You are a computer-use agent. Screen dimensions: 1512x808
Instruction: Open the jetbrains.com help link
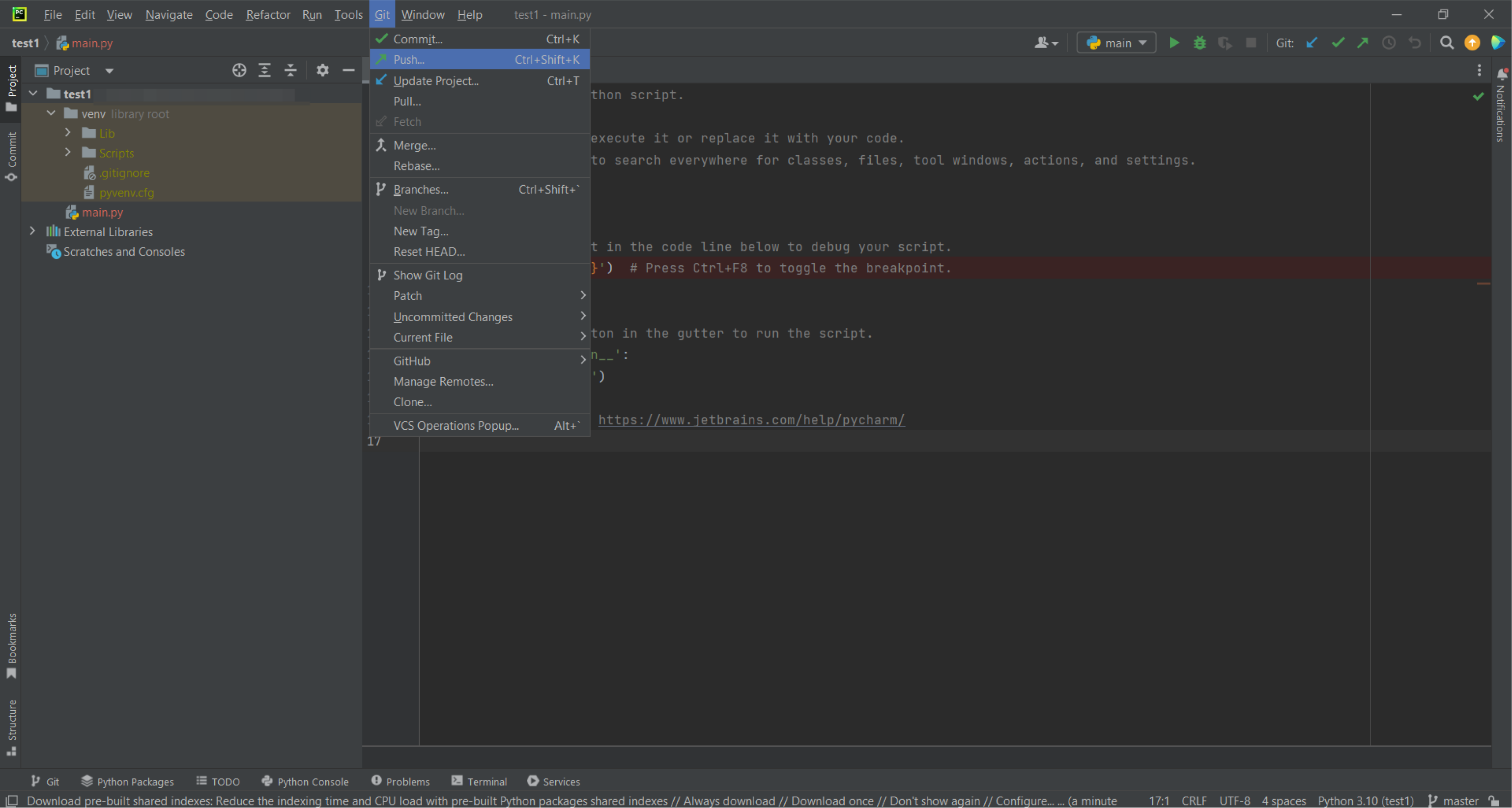coord(751,420)
